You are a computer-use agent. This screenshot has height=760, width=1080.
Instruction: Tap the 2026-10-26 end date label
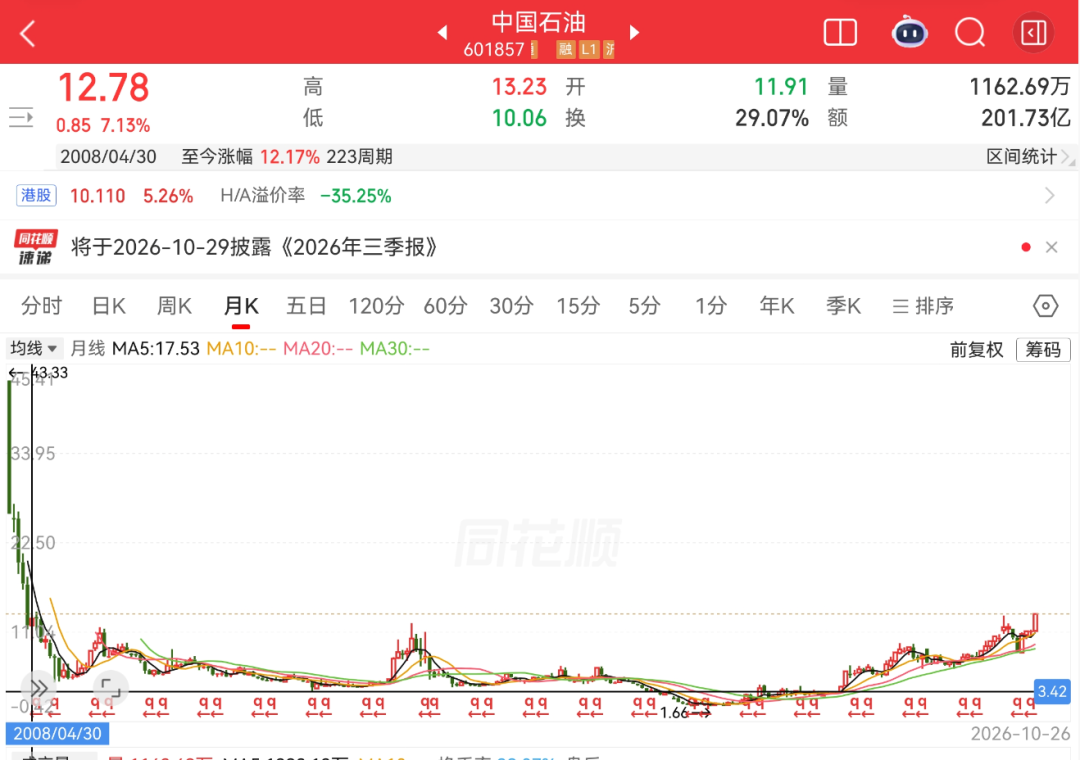(x=1020, y=733)
